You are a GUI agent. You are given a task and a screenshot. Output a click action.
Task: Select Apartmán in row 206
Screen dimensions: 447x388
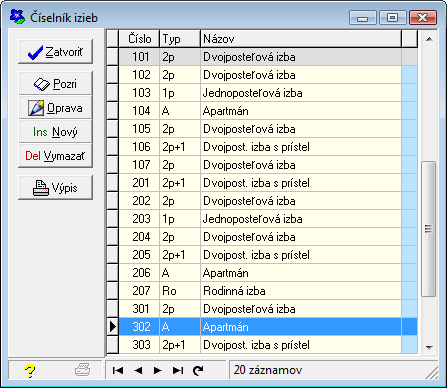301,273
